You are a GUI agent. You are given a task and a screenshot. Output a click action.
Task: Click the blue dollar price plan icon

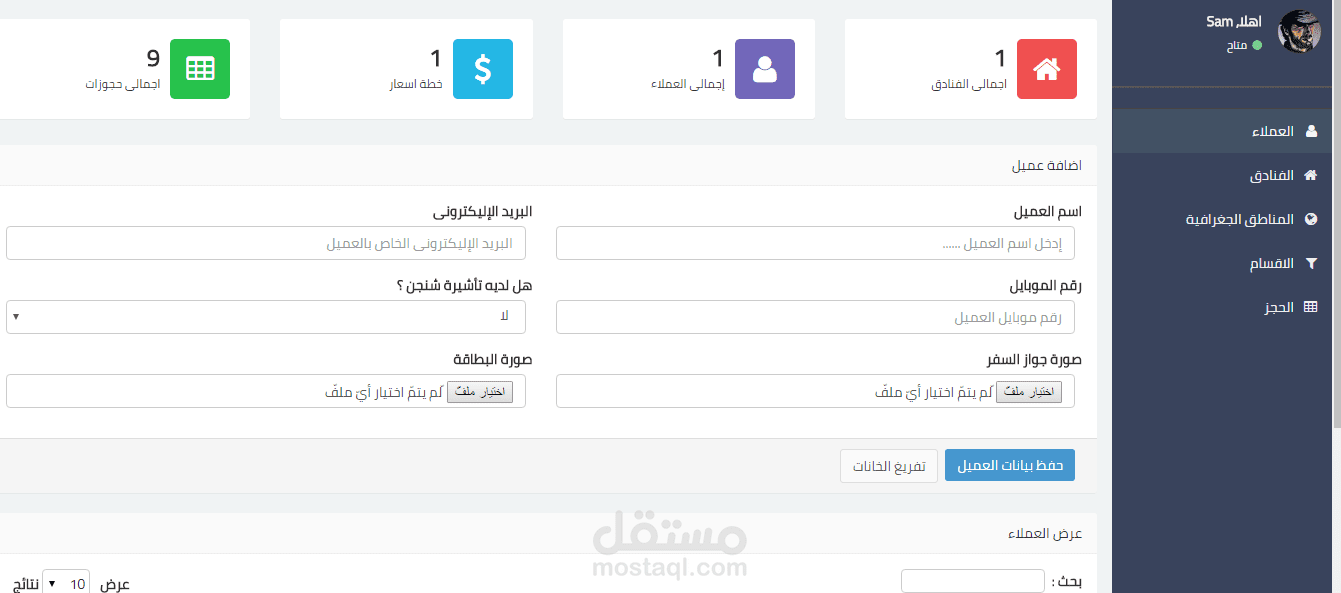coord(483,68)
